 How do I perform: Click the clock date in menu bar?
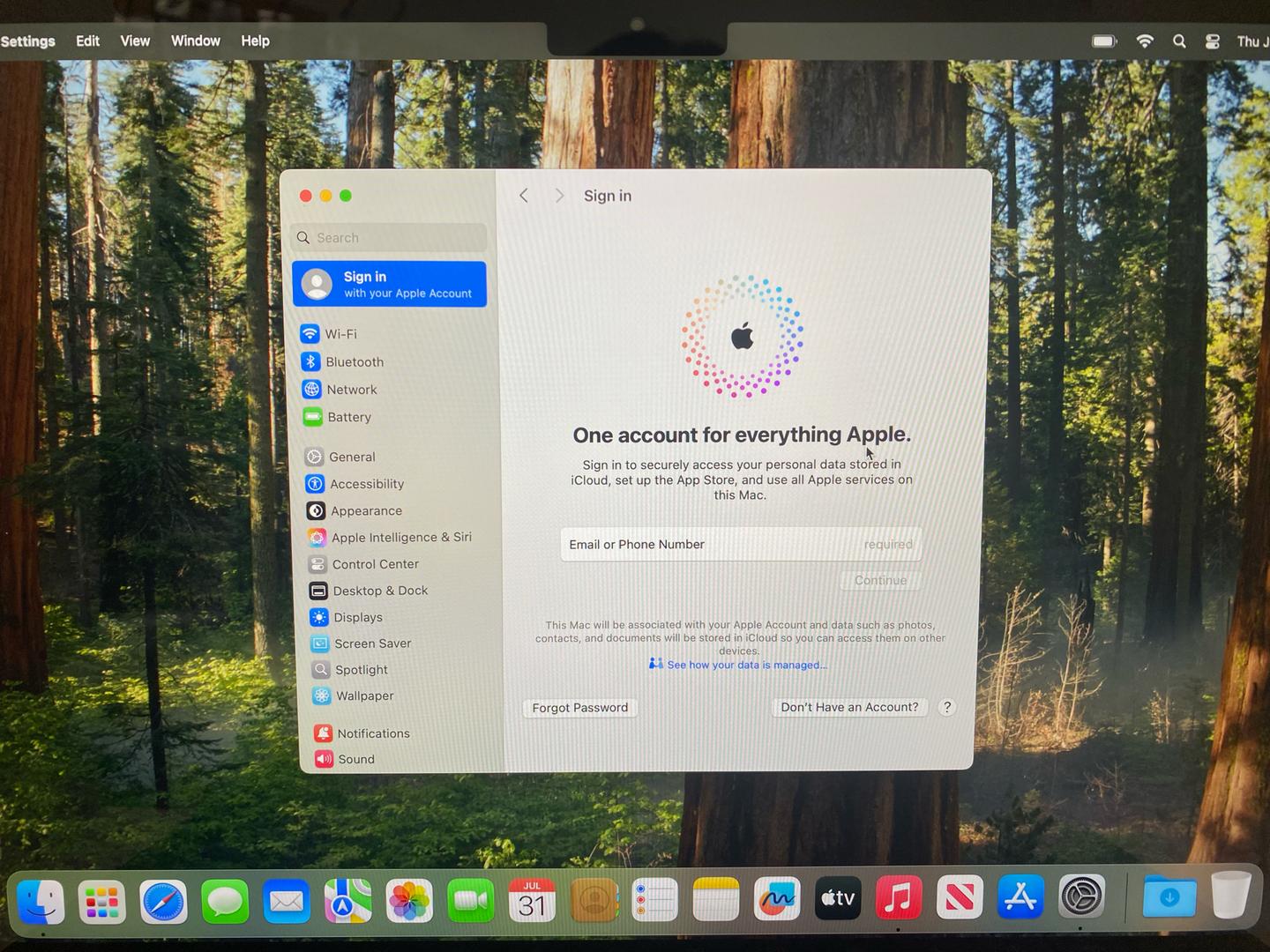1252,41
